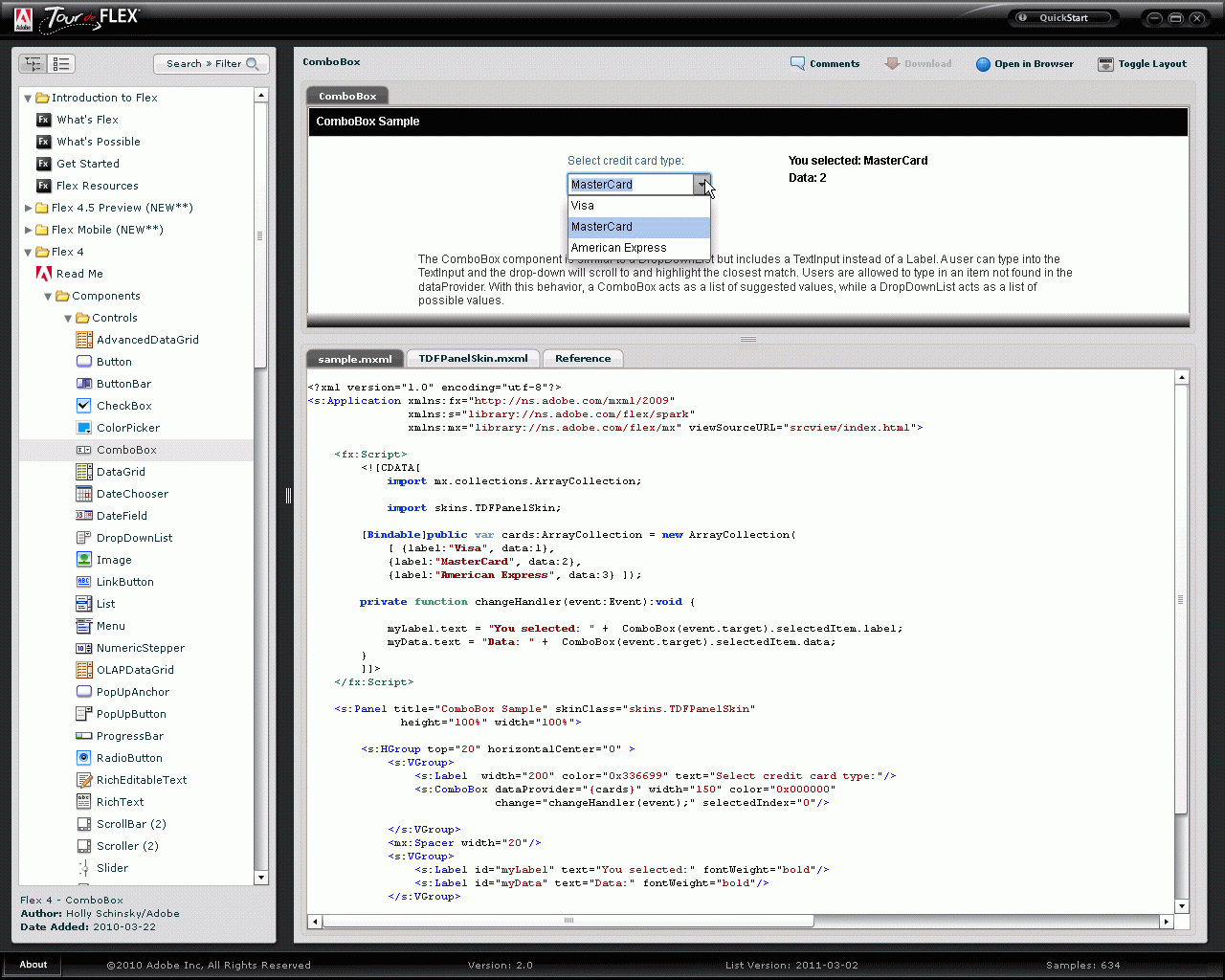
Task: Collapse the Flex 4 folder
Action: (28, 252)
